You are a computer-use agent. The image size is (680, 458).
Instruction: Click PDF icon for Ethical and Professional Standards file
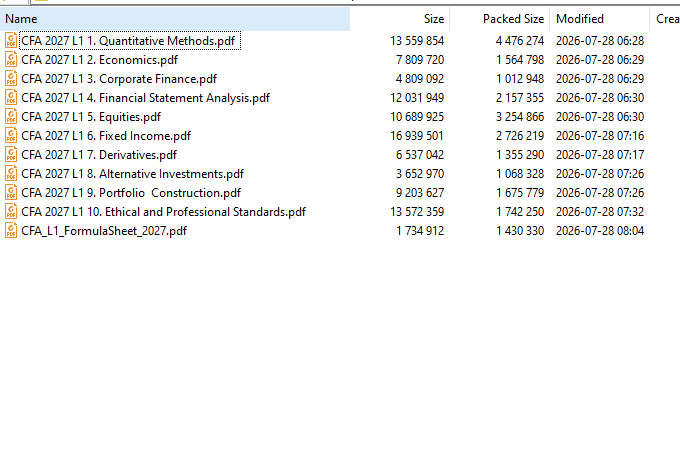point(11,212)
